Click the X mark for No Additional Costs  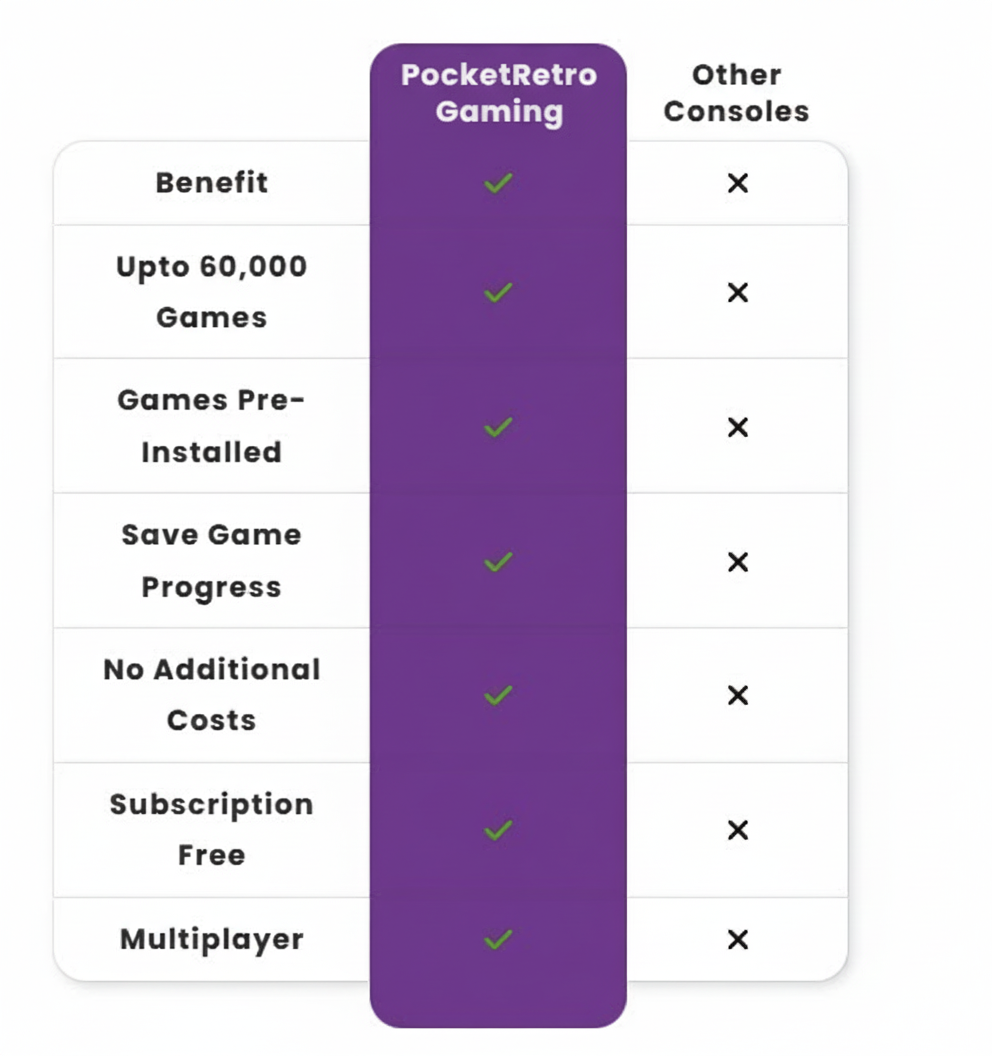coord(738,695)
